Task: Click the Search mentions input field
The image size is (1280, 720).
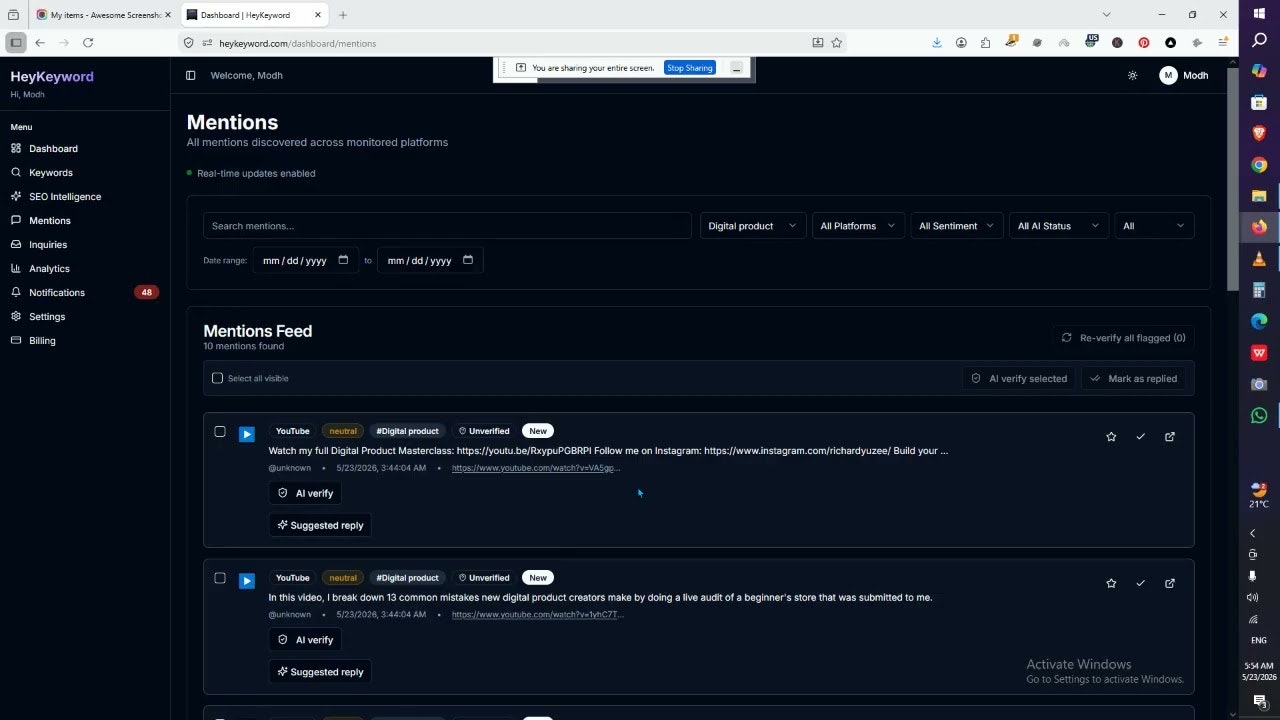Action: (x=447, y=226)
